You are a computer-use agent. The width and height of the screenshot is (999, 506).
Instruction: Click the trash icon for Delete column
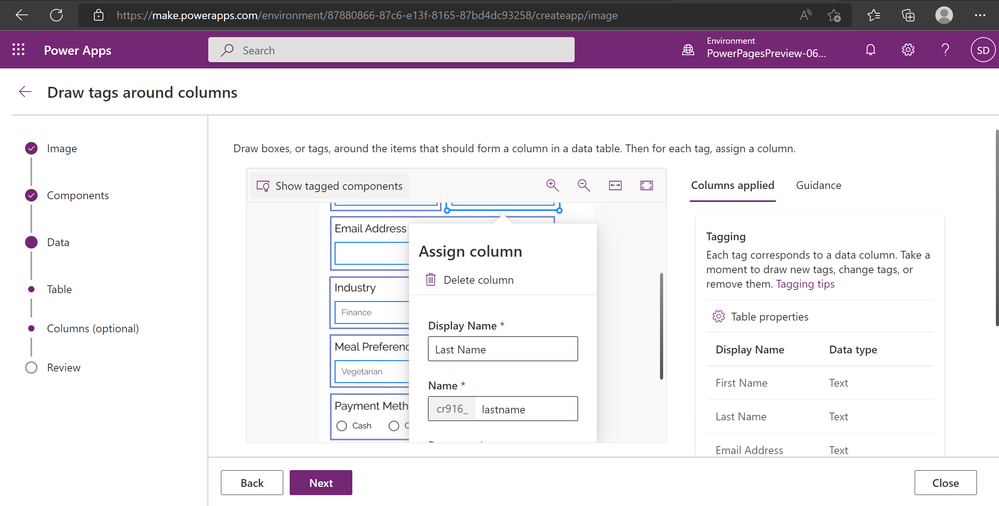(x=431, y=280)
